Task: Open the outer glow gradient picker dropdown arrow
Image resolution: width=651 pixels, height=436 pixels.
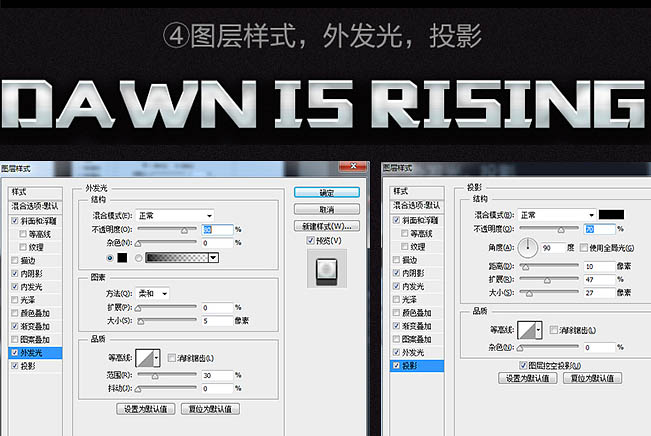Action: point(213,258)
